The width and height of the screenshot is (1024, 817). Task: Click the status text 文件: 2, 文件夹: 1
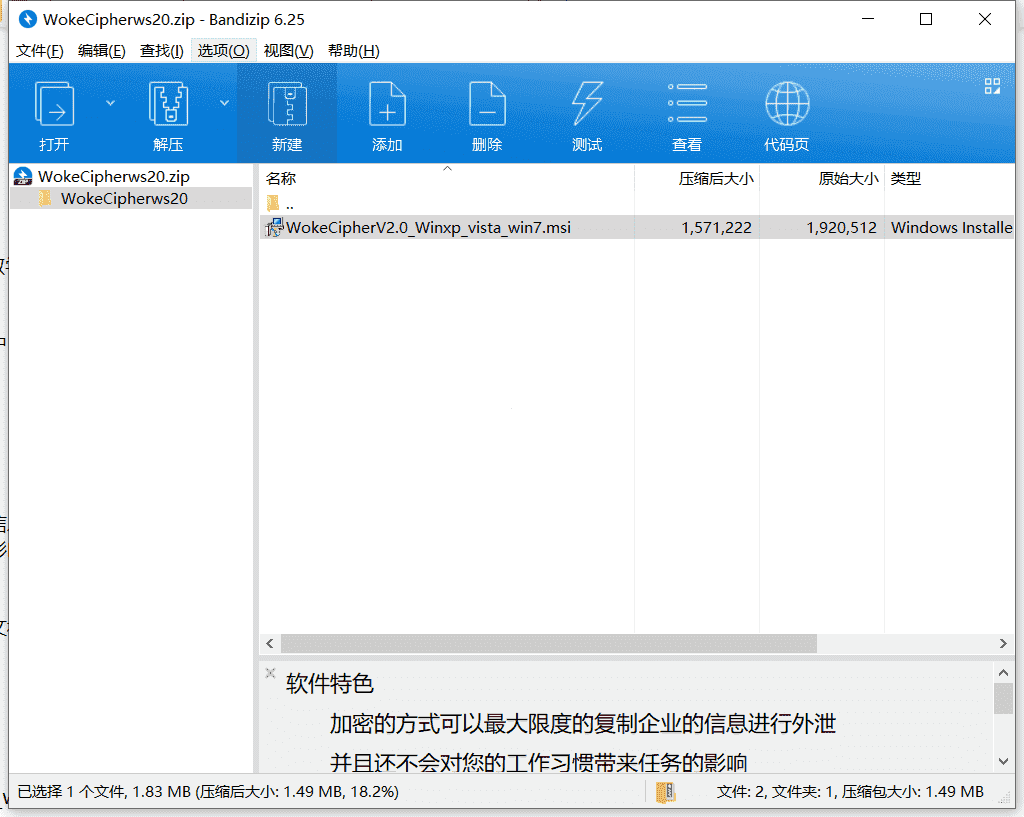[773, 792]
